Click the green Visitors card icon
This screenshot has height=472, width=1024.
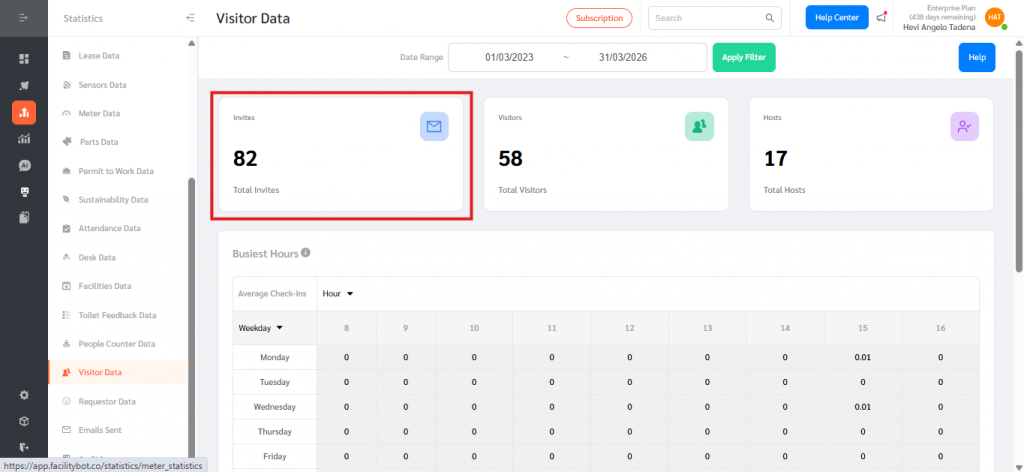coord(699,126)
